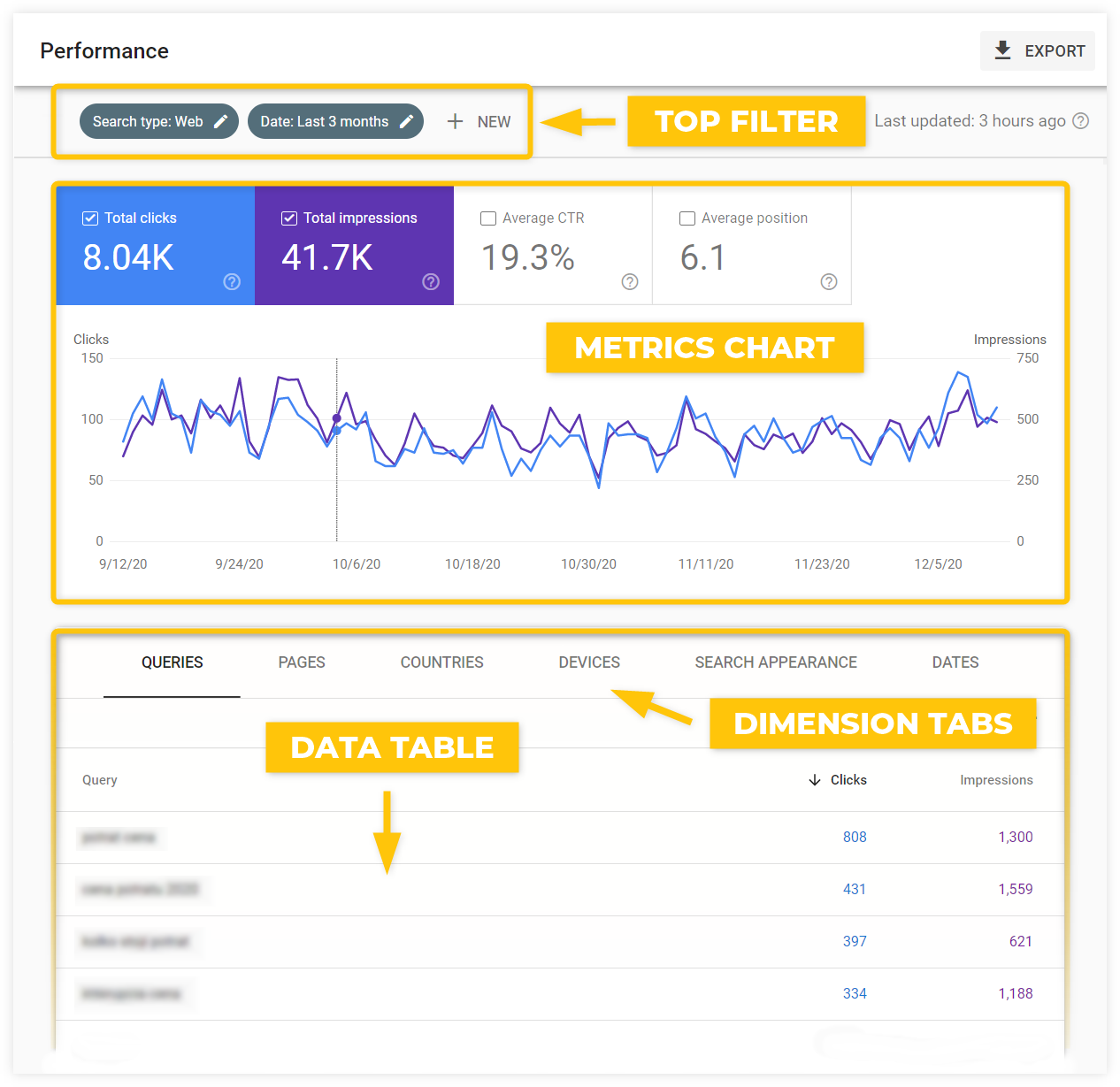Select the Search Appearance tab
1120x1087 pixels.
point(776,662)
